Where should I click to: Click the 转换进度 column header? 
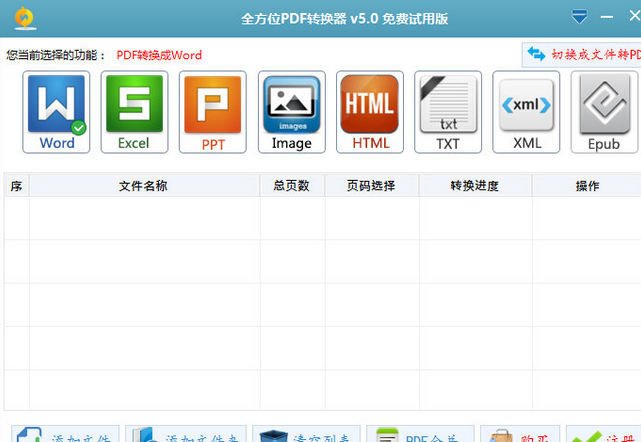(475, 186)
